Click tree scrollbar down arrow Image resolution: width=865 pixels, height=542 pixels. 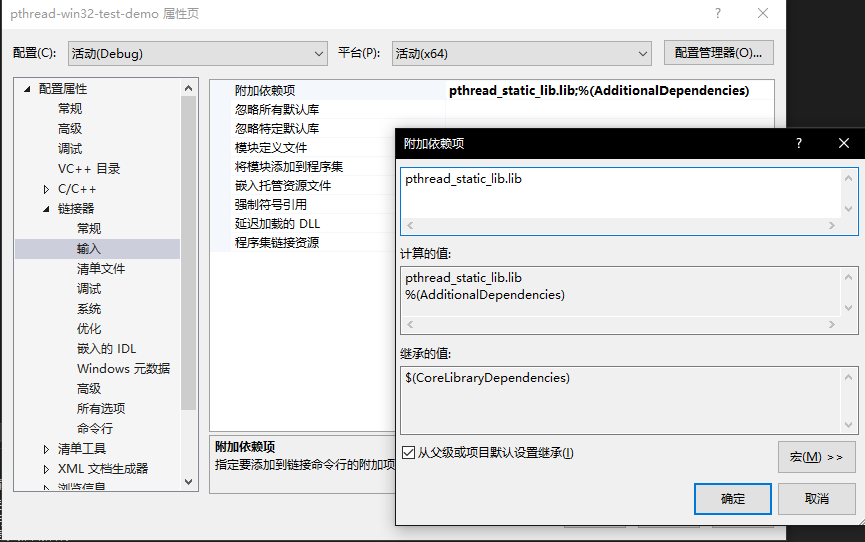(189, 482)
